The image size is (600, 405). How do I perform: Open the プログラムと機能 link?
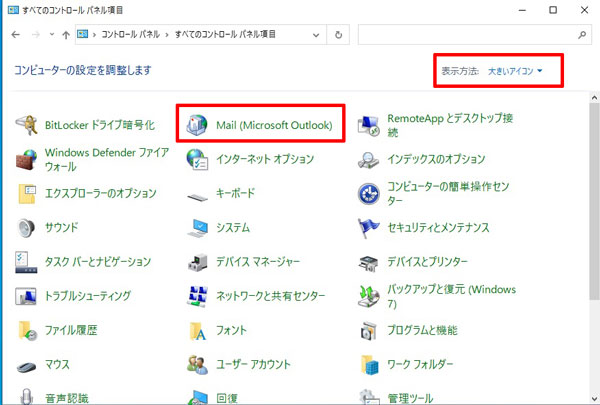pos(422,330)
